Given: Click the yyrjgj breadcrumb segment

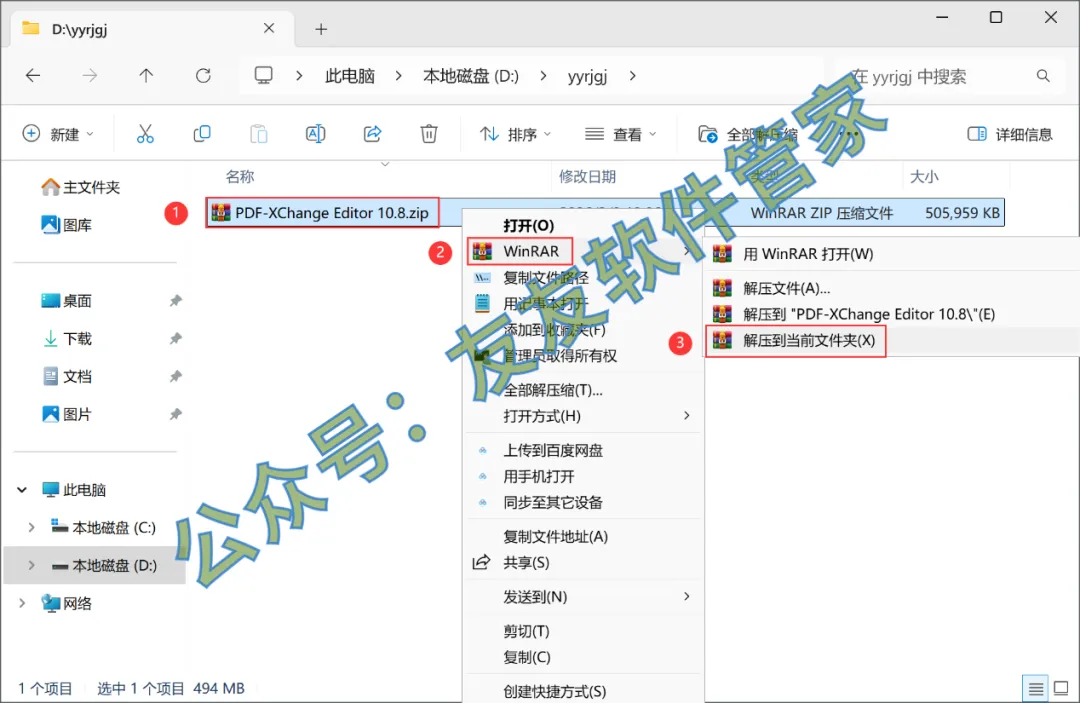Looking at the screenshot, I should point(588,76).
